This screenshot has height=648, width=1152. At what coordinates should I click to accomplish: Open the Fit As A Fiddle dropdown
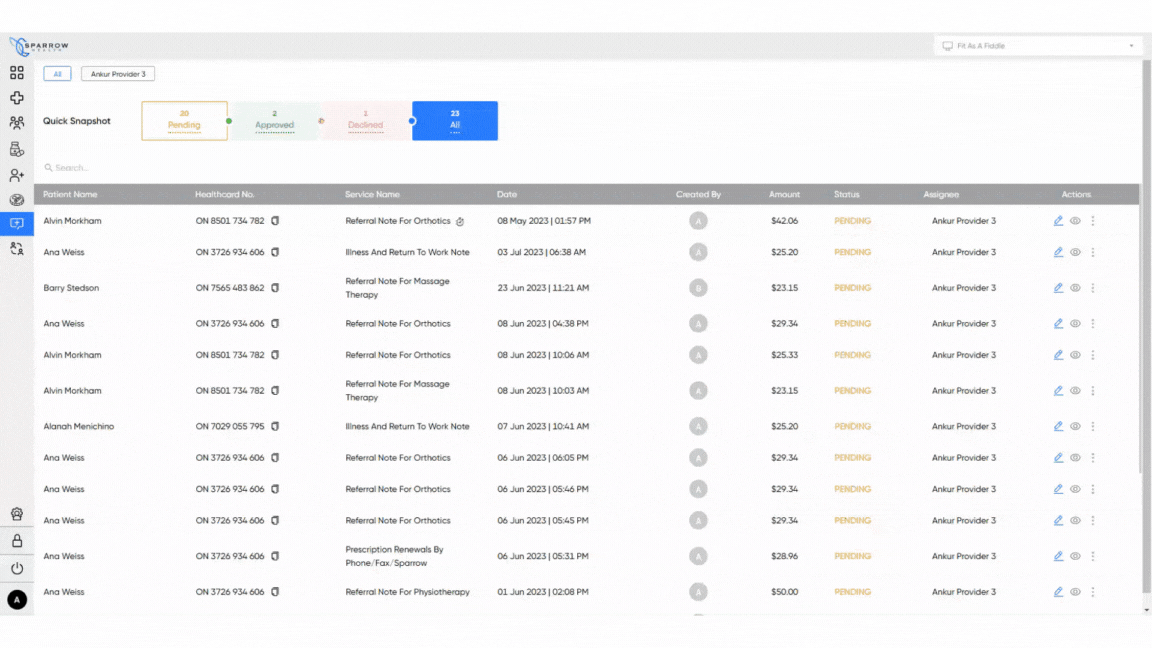coord(1038,46)
